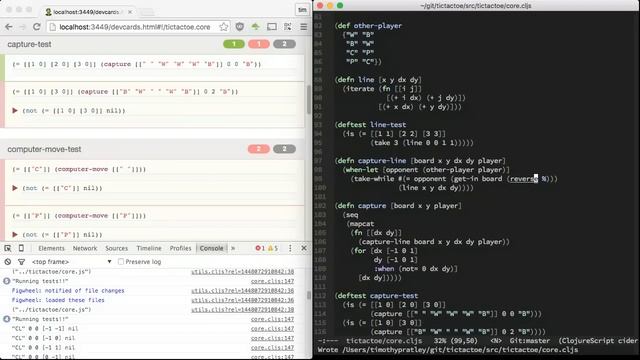640x360 pixels.
Task: Click the devcards page vertical scrollbar
Action: click(x=308, y=100)
